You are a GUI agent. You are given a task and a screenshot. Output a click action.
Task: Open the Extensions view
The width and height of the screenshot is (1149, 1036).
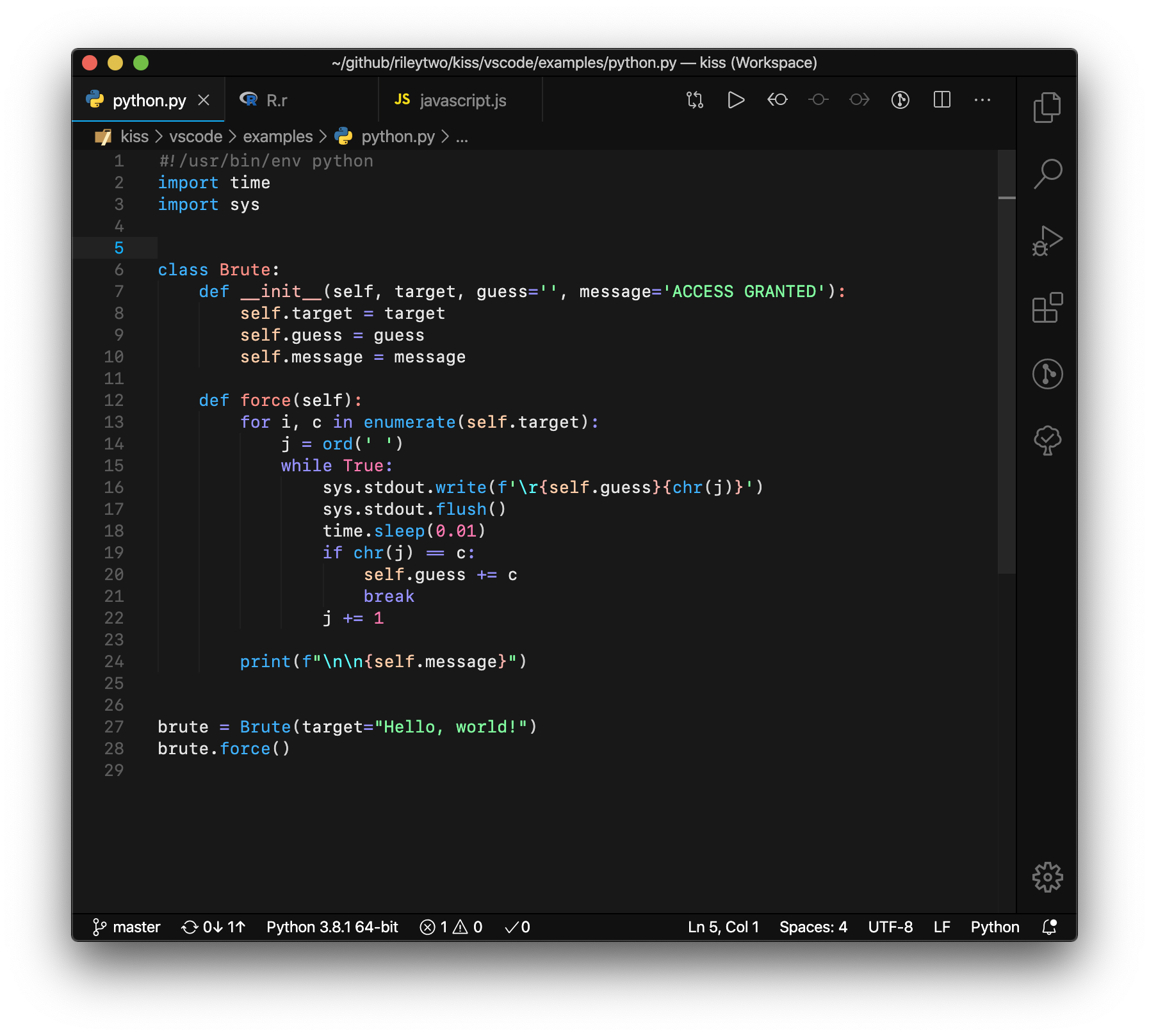click(x=1047, y=307)
